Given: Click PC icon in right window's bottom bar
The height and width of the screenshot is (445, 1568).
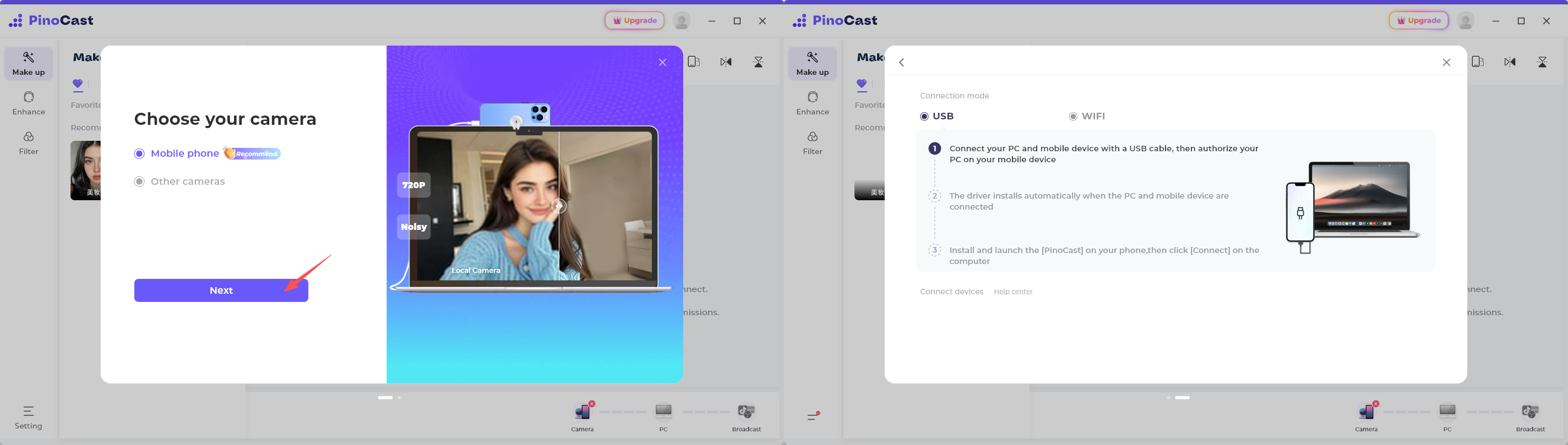Looking at the screenshot, I should pyautogui.click(x=1447, y=411).
